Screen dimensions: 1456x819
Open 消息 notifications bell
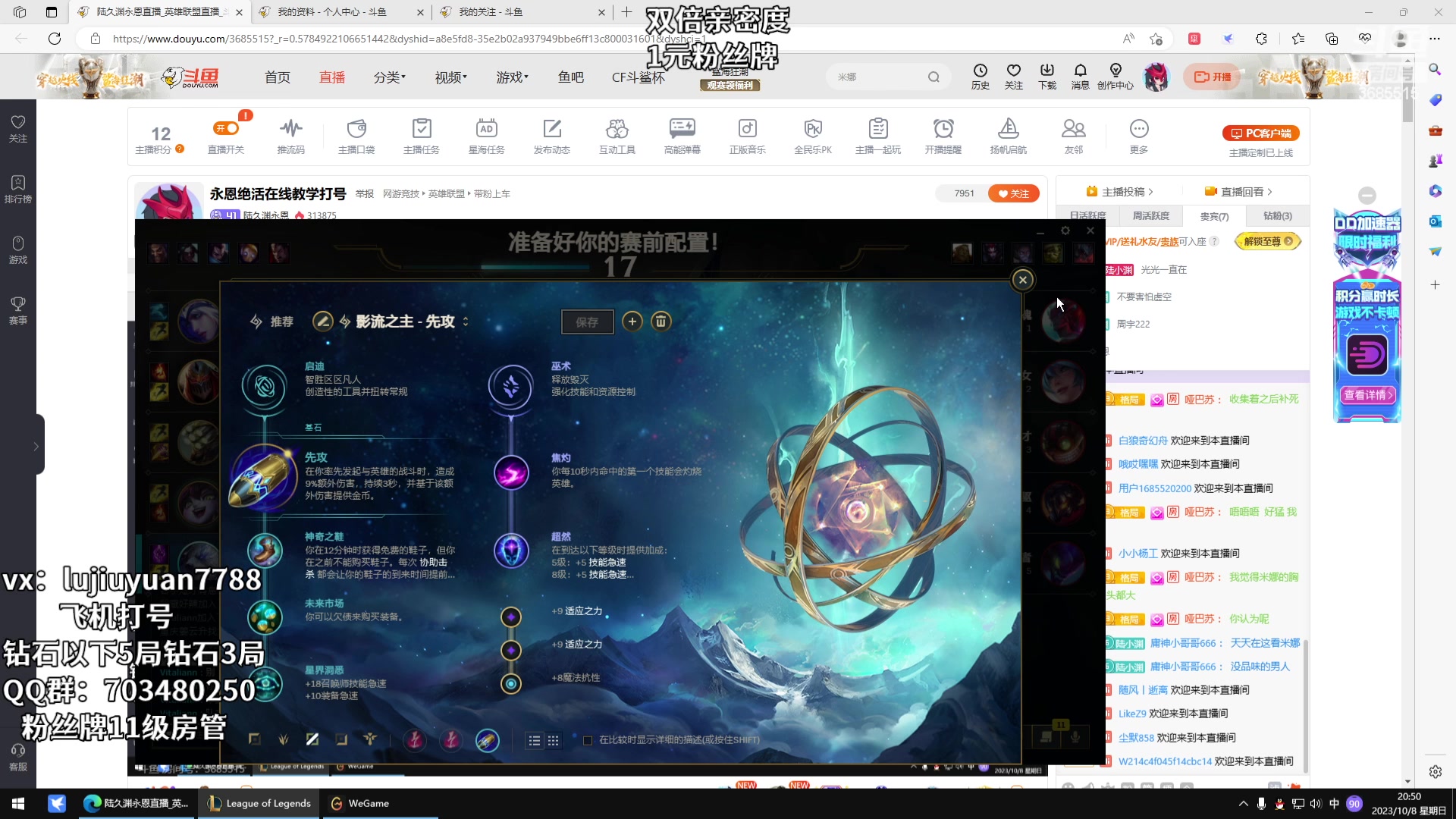click(x=1081, y=77)
